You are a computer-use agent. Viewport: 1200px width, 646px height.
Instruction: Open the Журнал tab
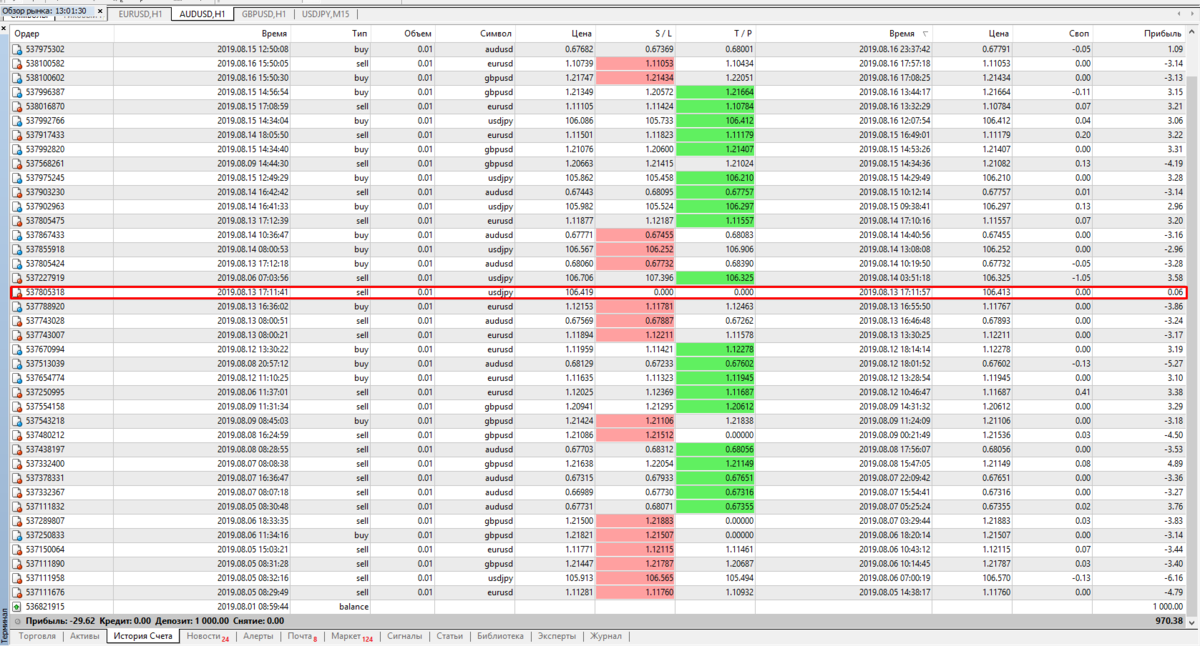click(606, 636)
